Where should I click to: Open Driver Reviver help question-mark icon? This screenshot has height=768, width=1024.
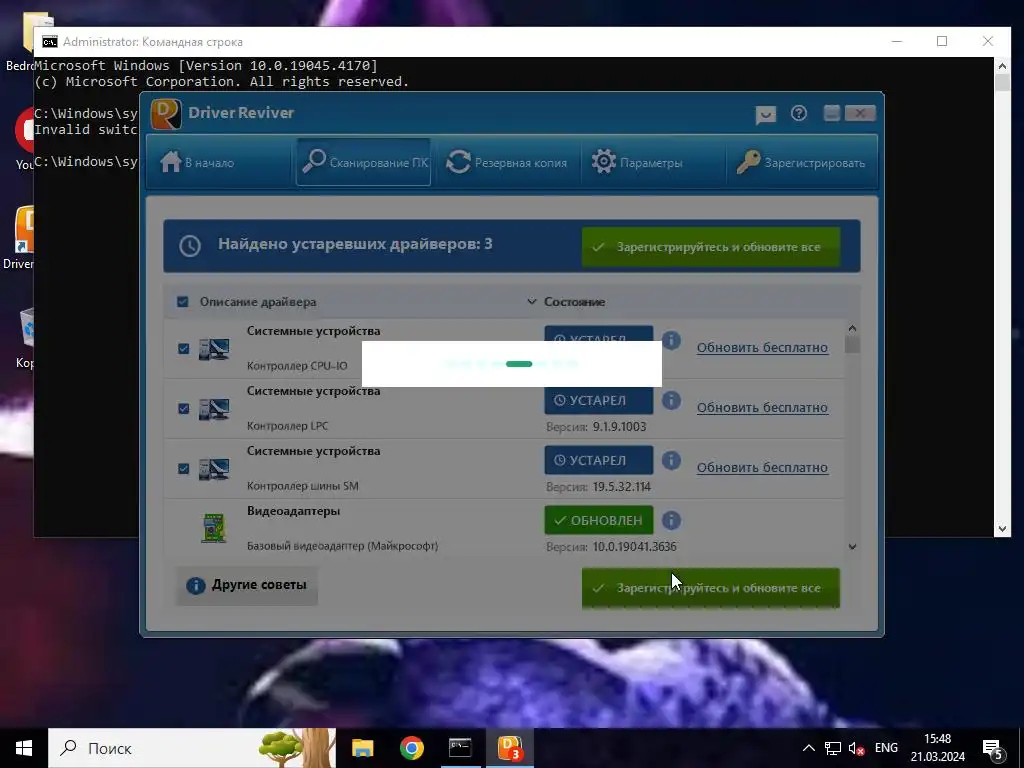(x=799, y=114)
